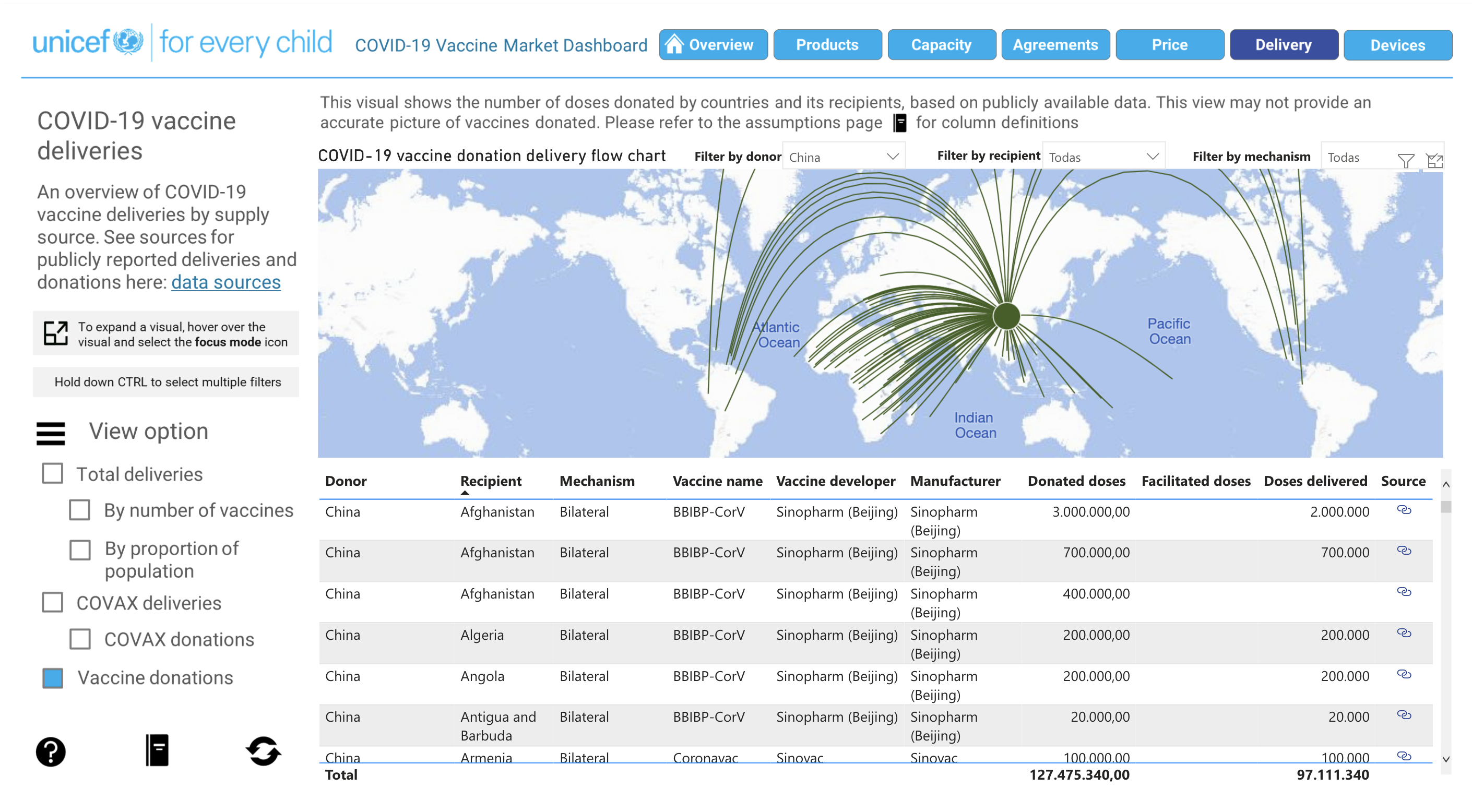Open the data sources link
Image resolution: width=1472 pixels, height=812 pixels.
tap(225, 282)
